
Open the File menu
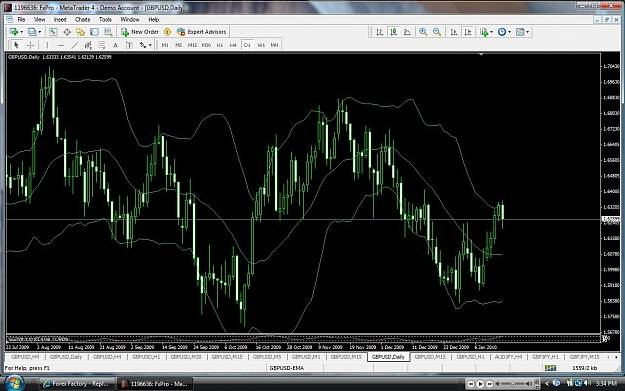click(x=21, y=19)
